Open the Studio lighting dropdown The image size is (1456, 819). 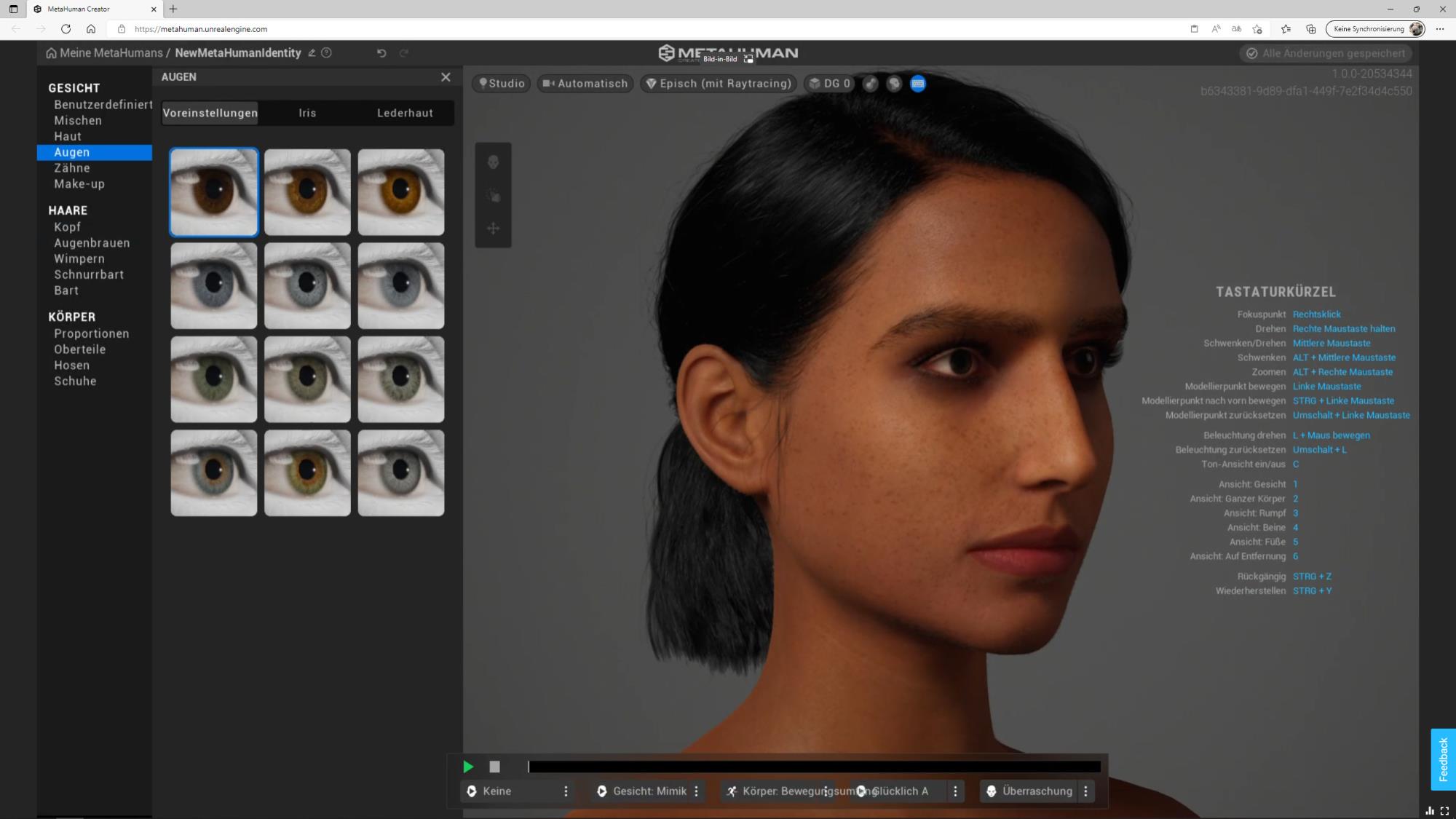502,84
